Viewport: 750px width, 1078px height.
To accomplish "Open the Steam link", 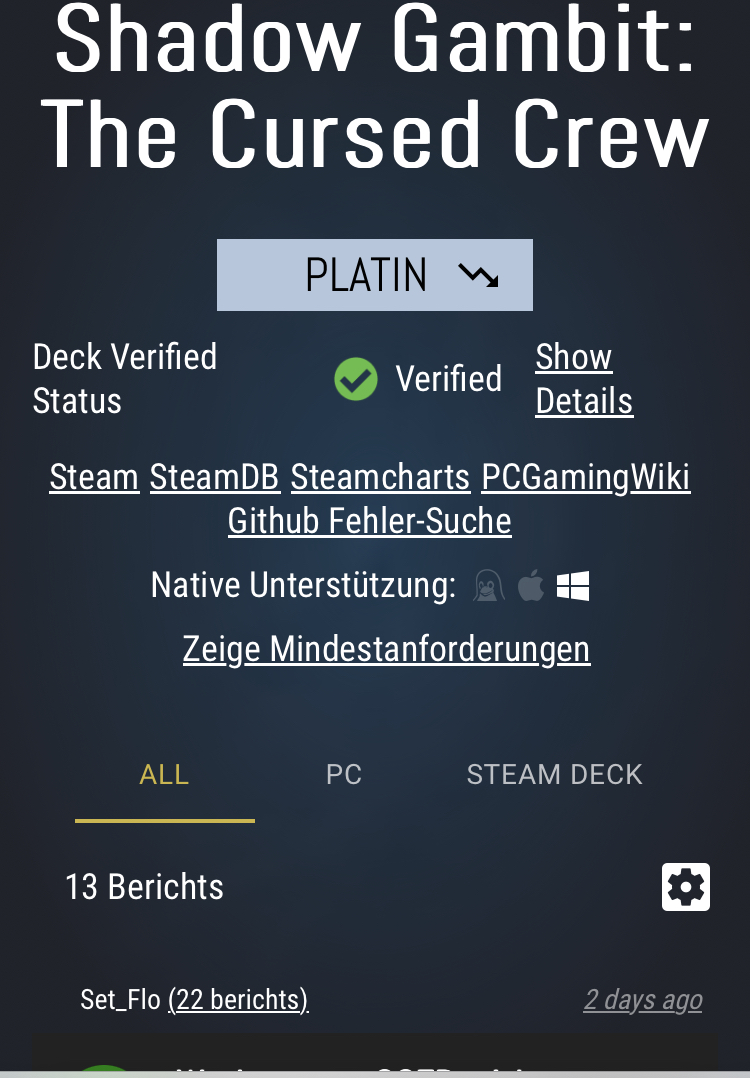I will click(94, 478).
